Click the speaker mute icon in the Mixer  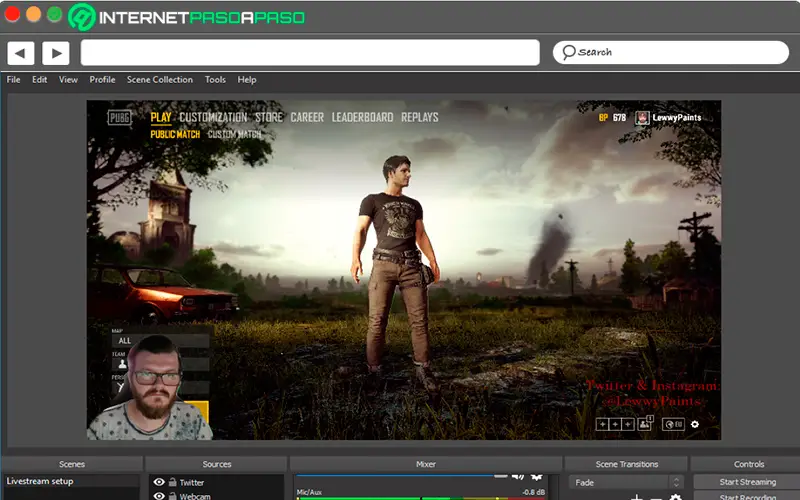coord(518,477)
